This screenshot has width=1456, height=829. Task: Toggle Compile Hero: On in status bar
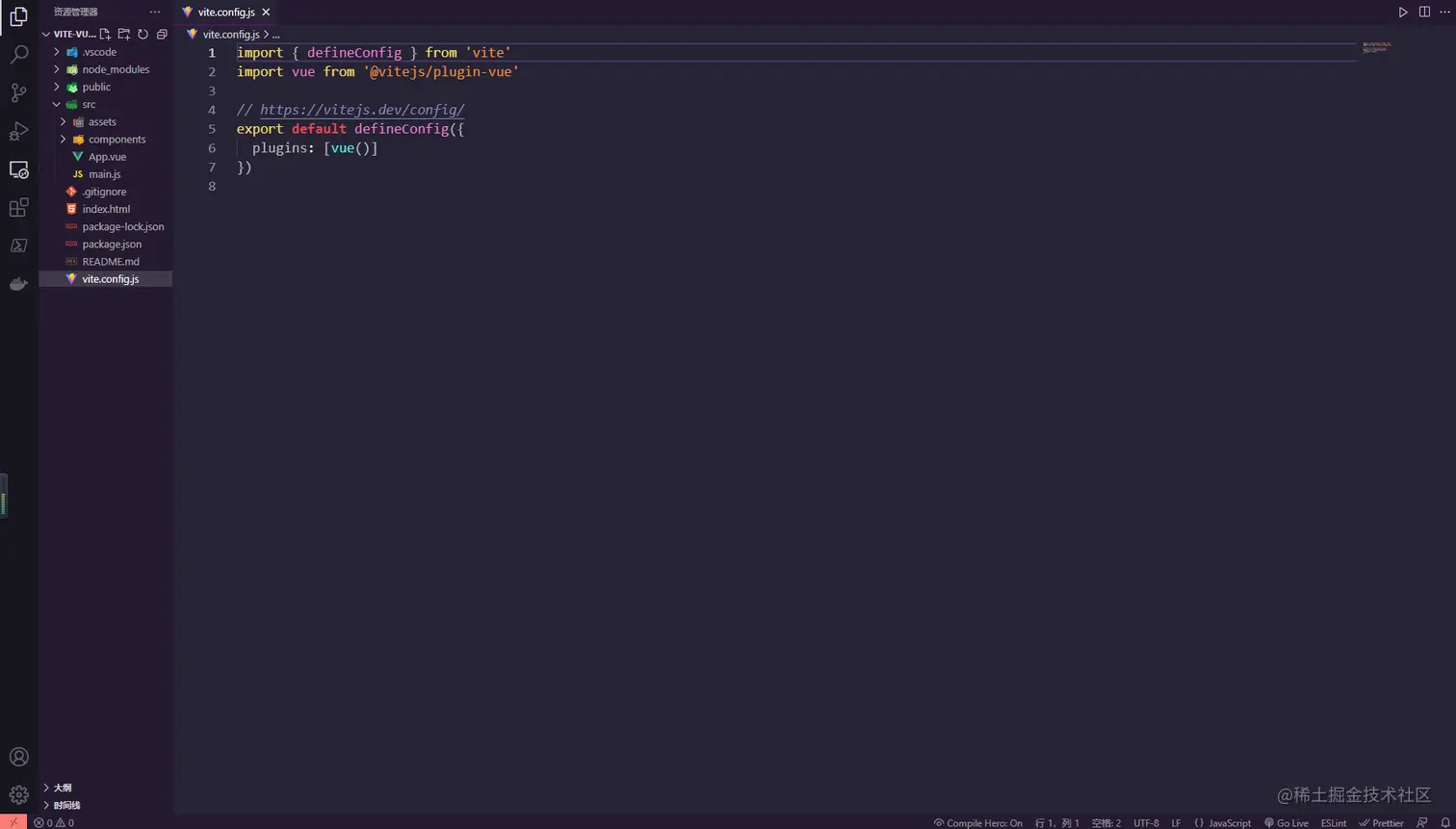[978, 823]
